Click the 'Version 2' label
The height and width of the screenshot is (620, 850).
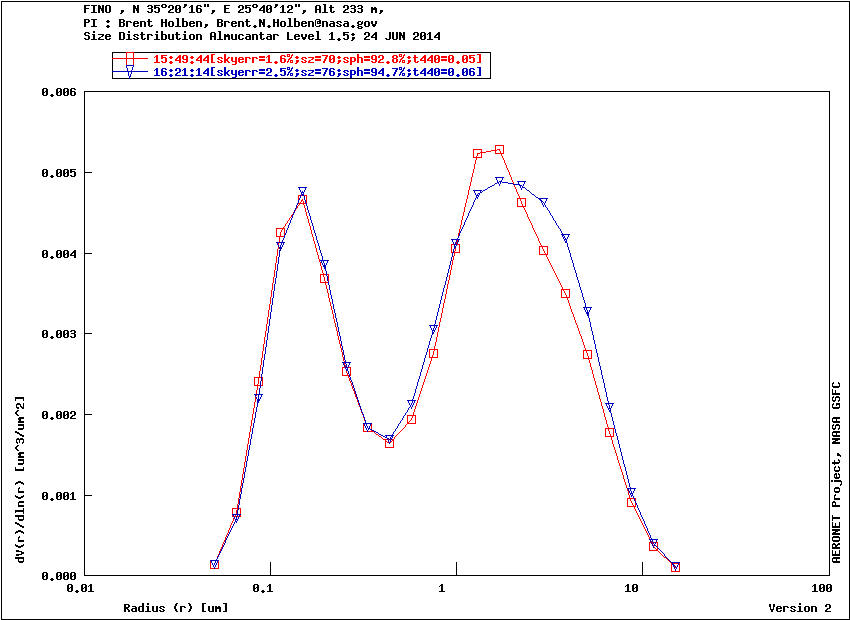[x=799, y=608]
